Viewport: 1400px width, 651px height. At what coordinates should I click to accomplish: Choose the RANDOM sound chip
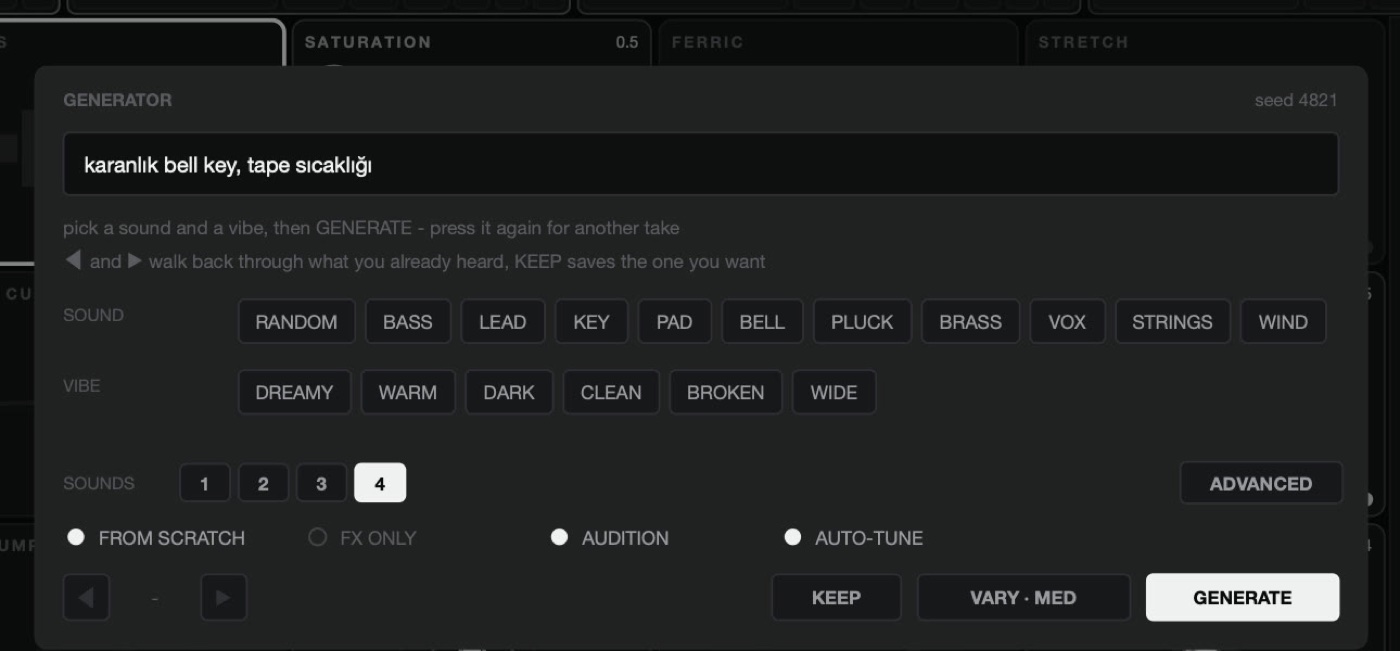click(x=296, y=322)
